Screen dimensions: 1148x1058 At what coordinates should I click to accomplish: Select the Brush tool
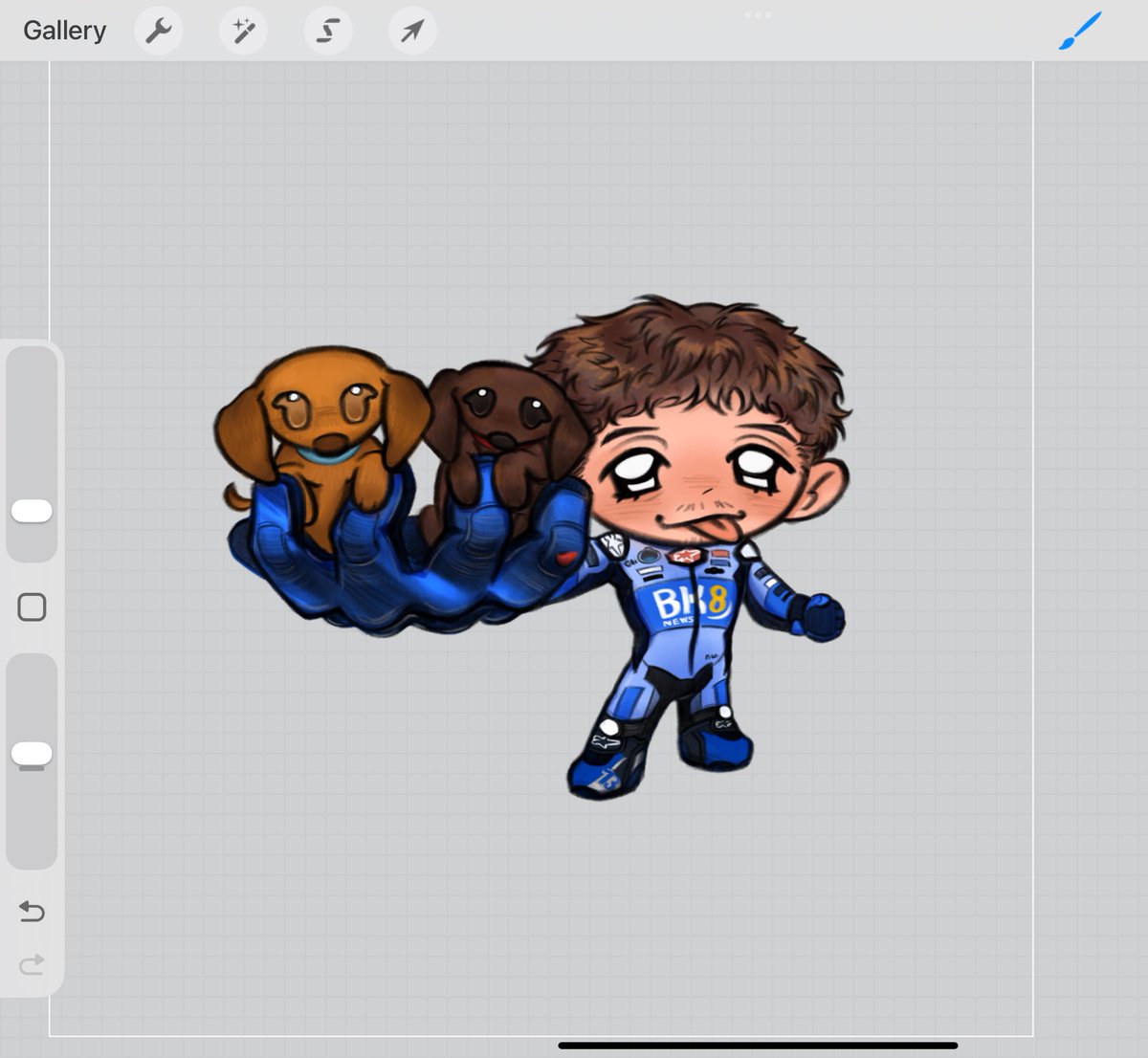pyautogui.click(x=1080, y=31)
